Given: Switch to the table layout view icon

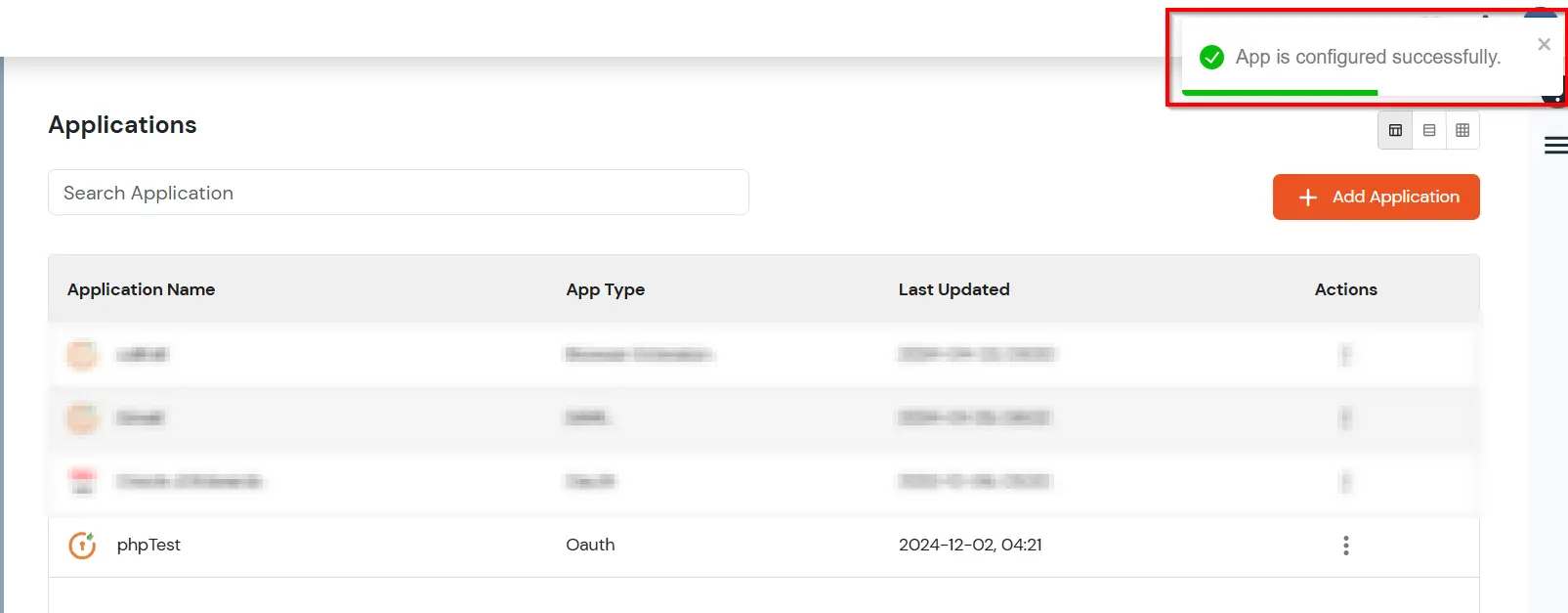Looking at the screenshot, I should tap(1395, 130).
